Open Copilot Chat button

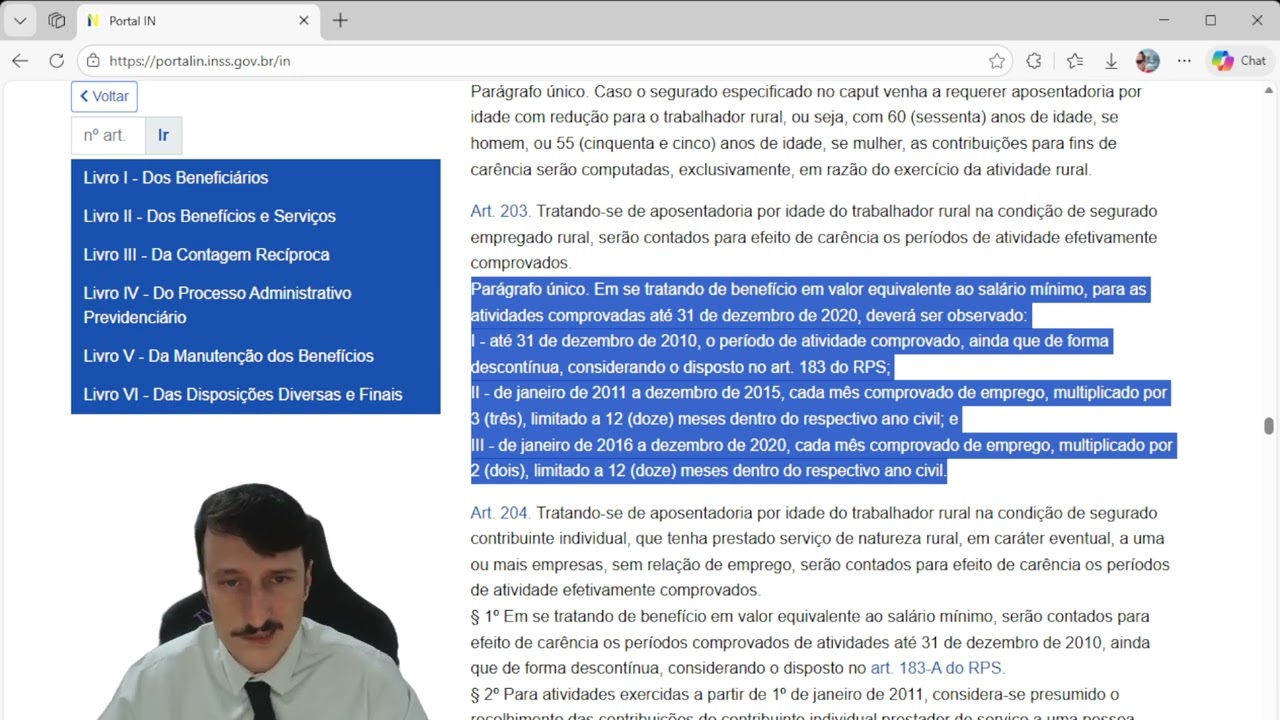point(1238,61)
